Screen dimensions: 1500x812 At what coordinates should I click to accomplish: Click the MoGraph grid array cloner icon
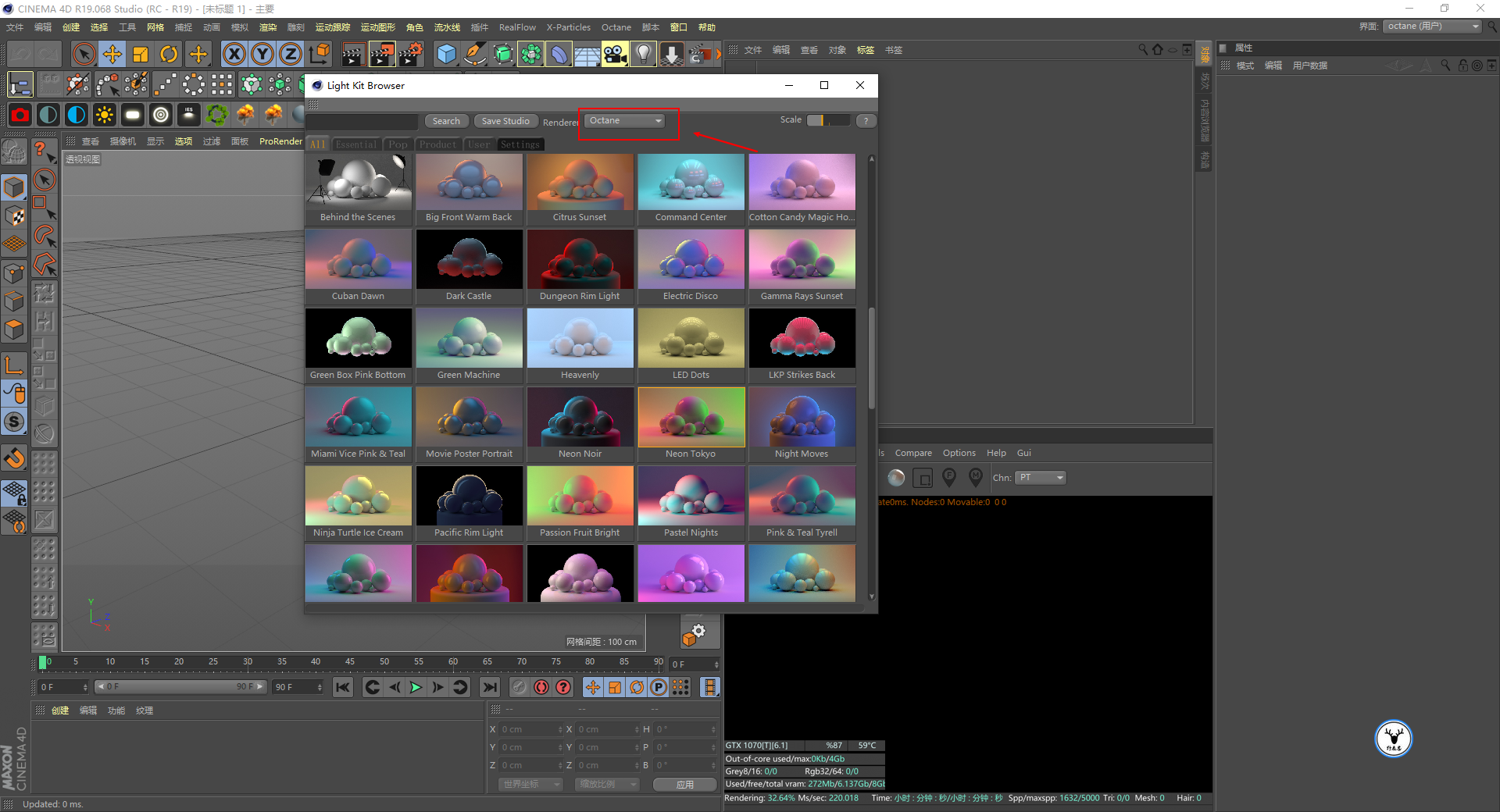tap(222, 84)
